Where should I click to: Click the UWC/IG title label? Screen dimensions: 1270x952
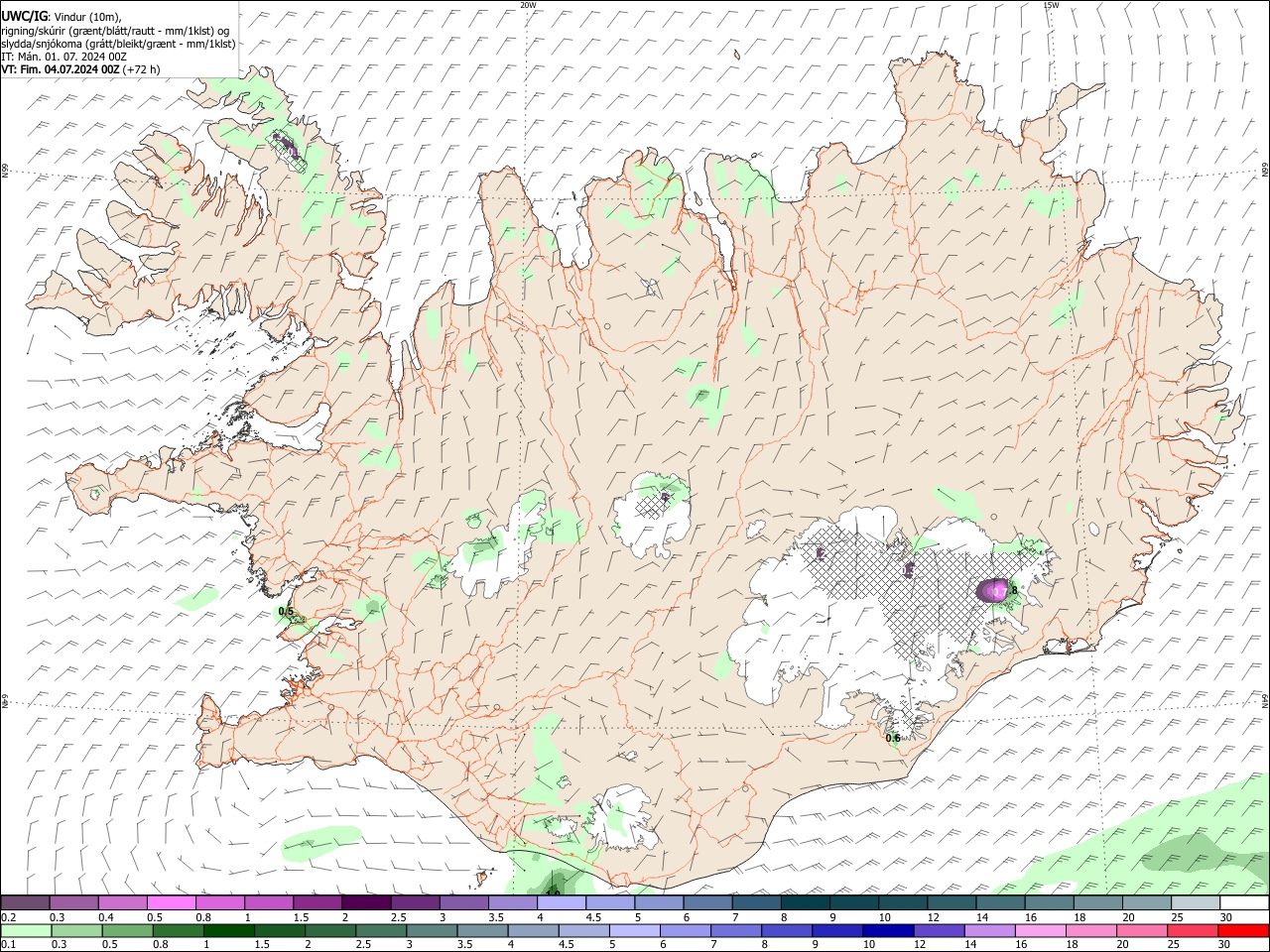tap(25, 16)
